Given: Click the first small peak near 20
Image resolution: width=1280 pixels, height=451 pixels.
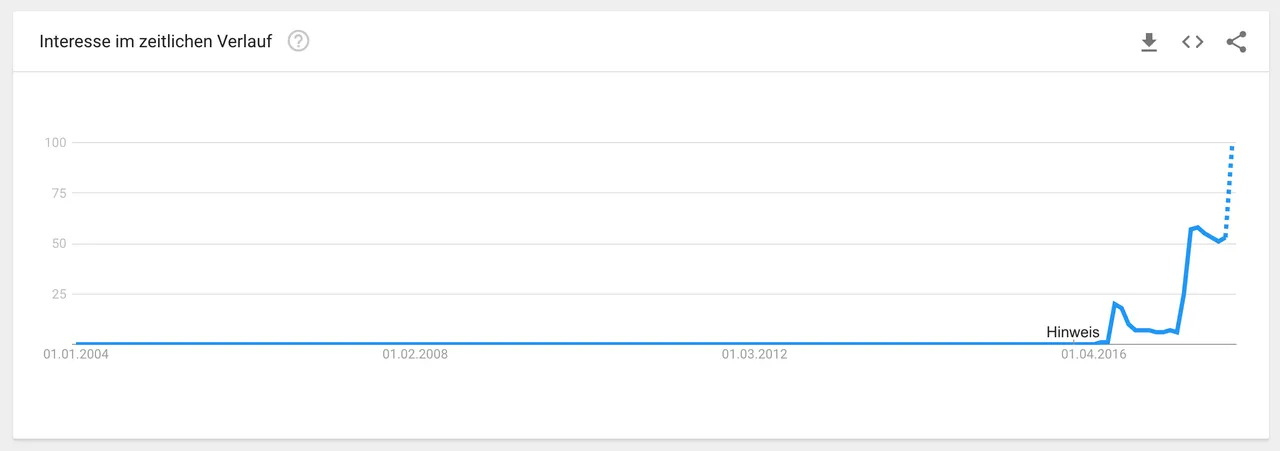Looking at the screenshot, I should click(1114, 303).
